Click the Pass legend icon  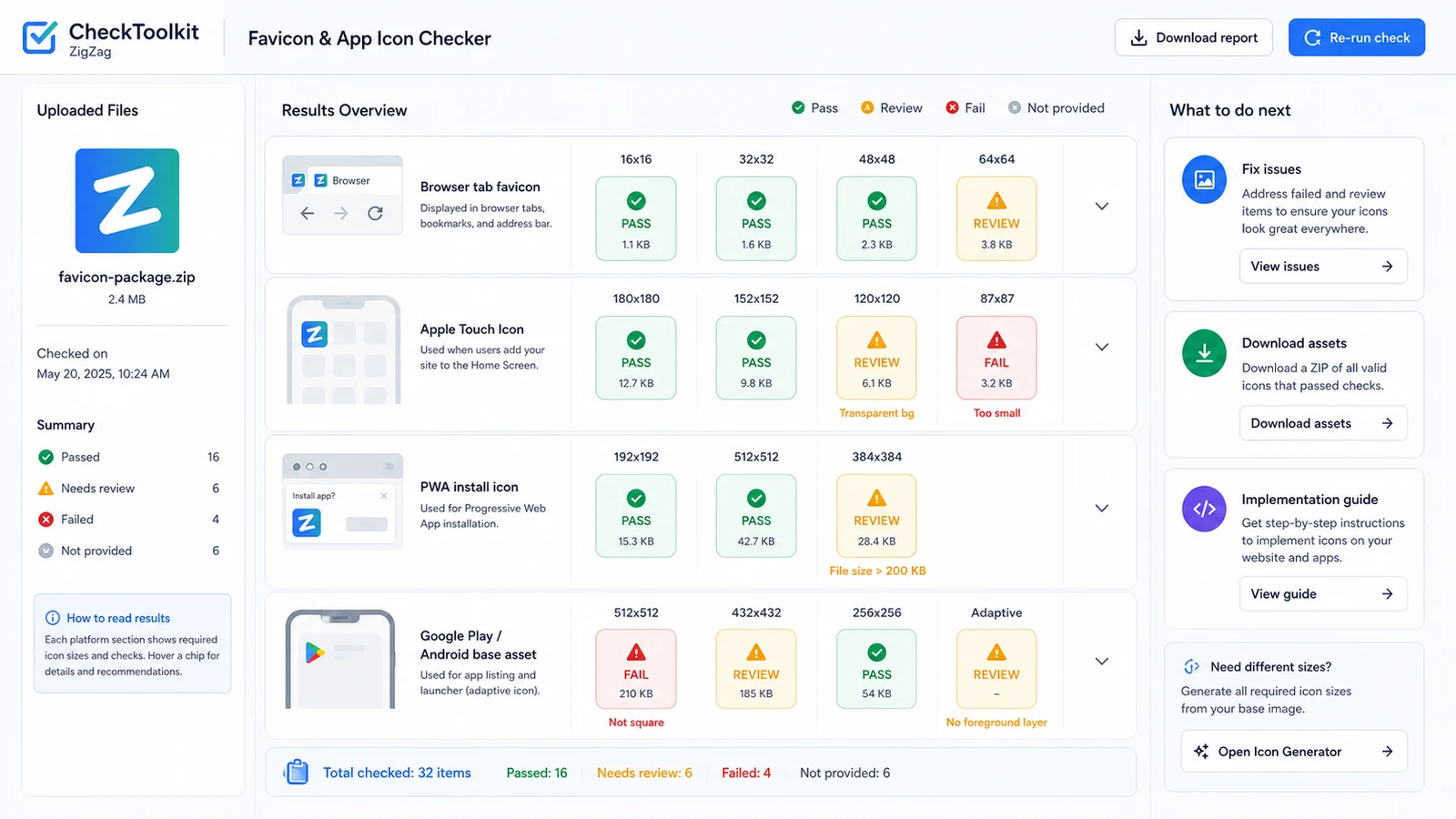[x=798, y=107]
